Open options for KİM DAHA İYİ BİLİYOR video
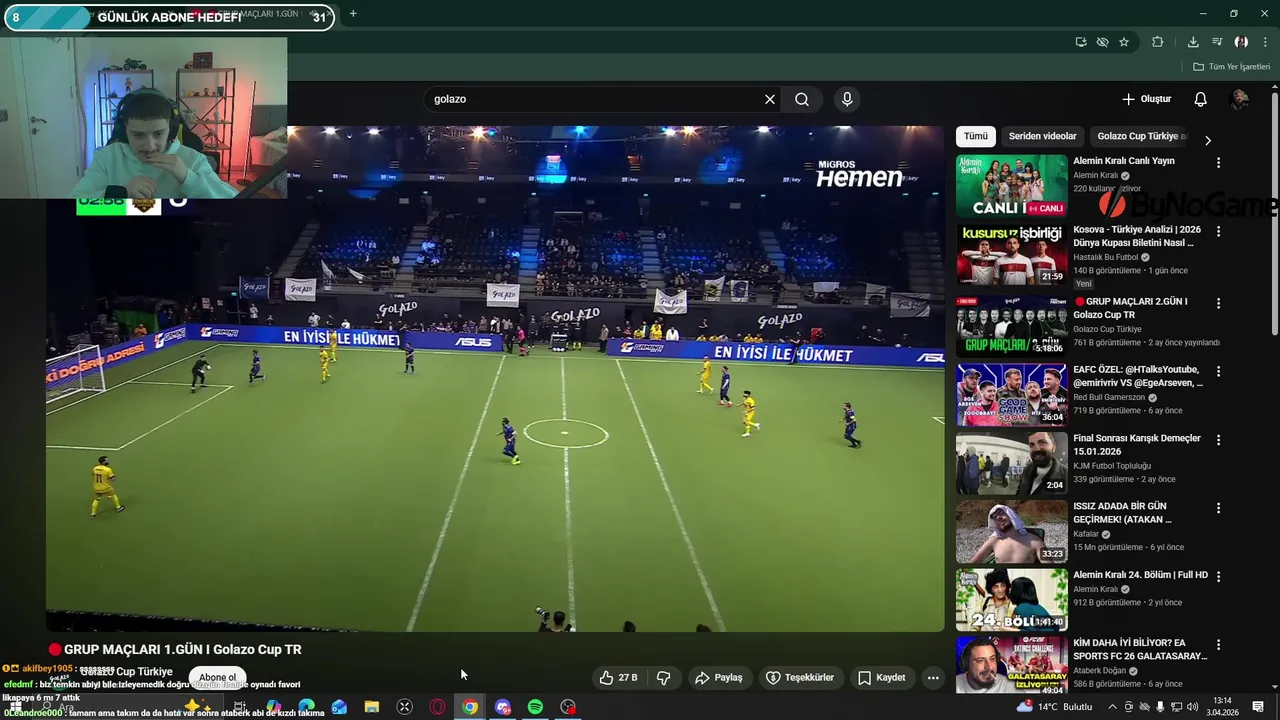The image size is (1280, 720). point(1218,645)
